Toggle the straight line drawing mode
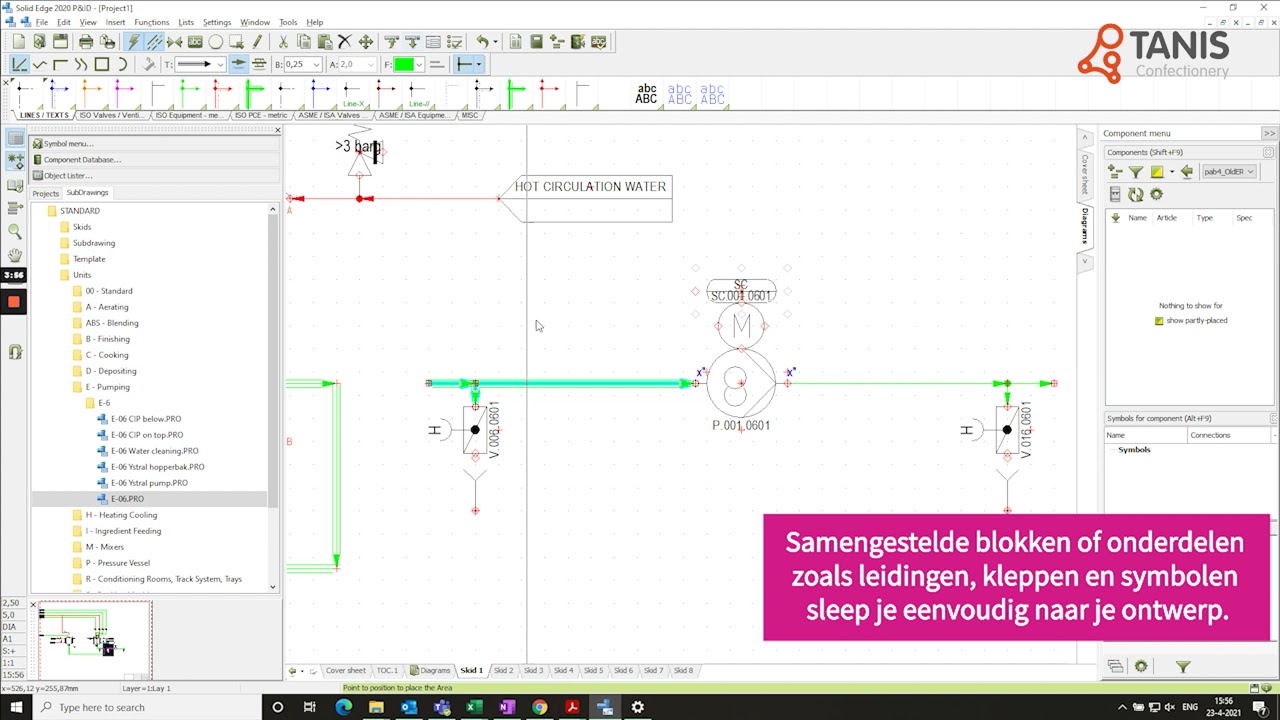This screenshot has width=1280, height=720. [x=18, y=64]
